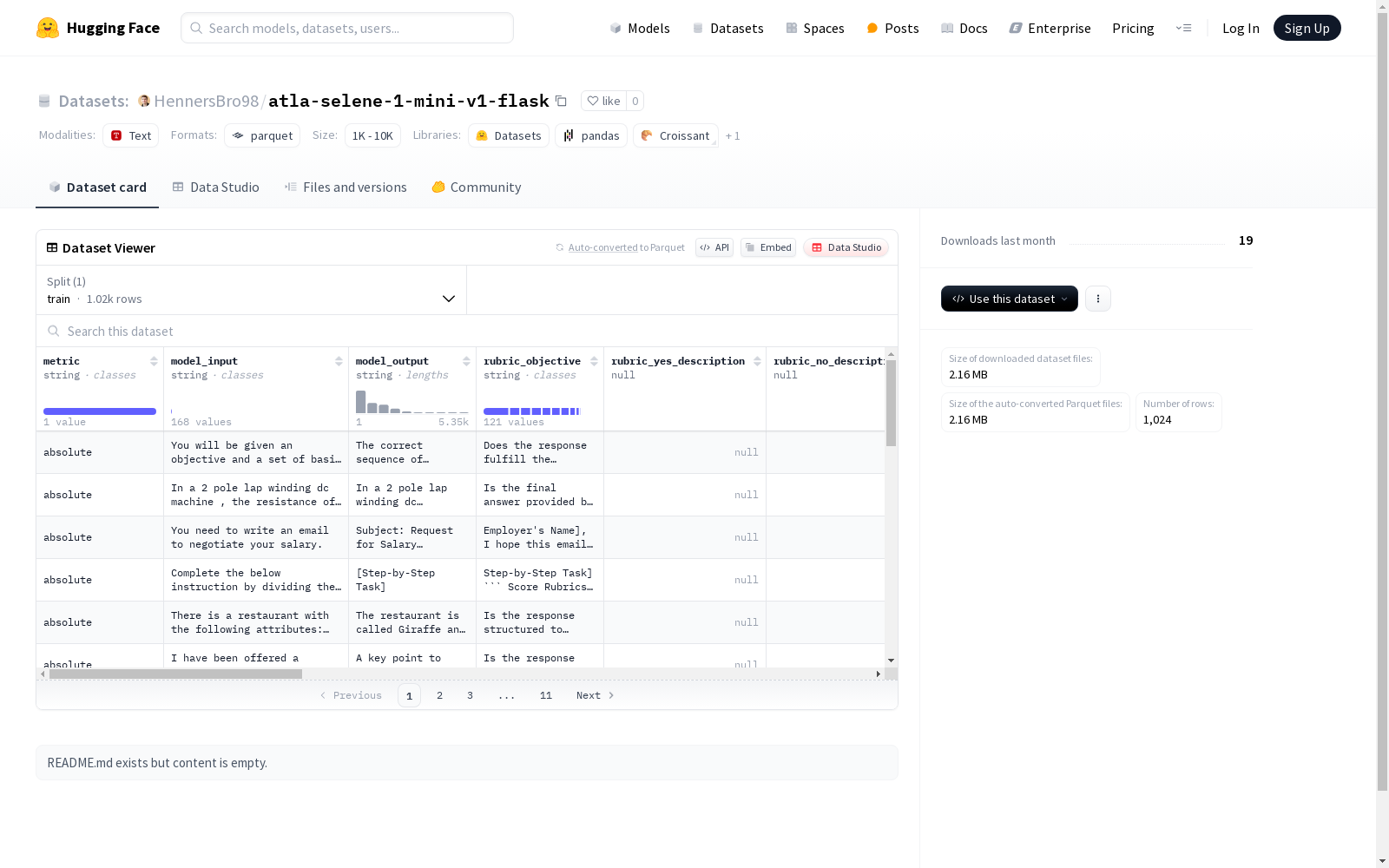Click the search magnifier in dataset search
The height and width of the screenshot is (868, 1389).
(54, 331)
